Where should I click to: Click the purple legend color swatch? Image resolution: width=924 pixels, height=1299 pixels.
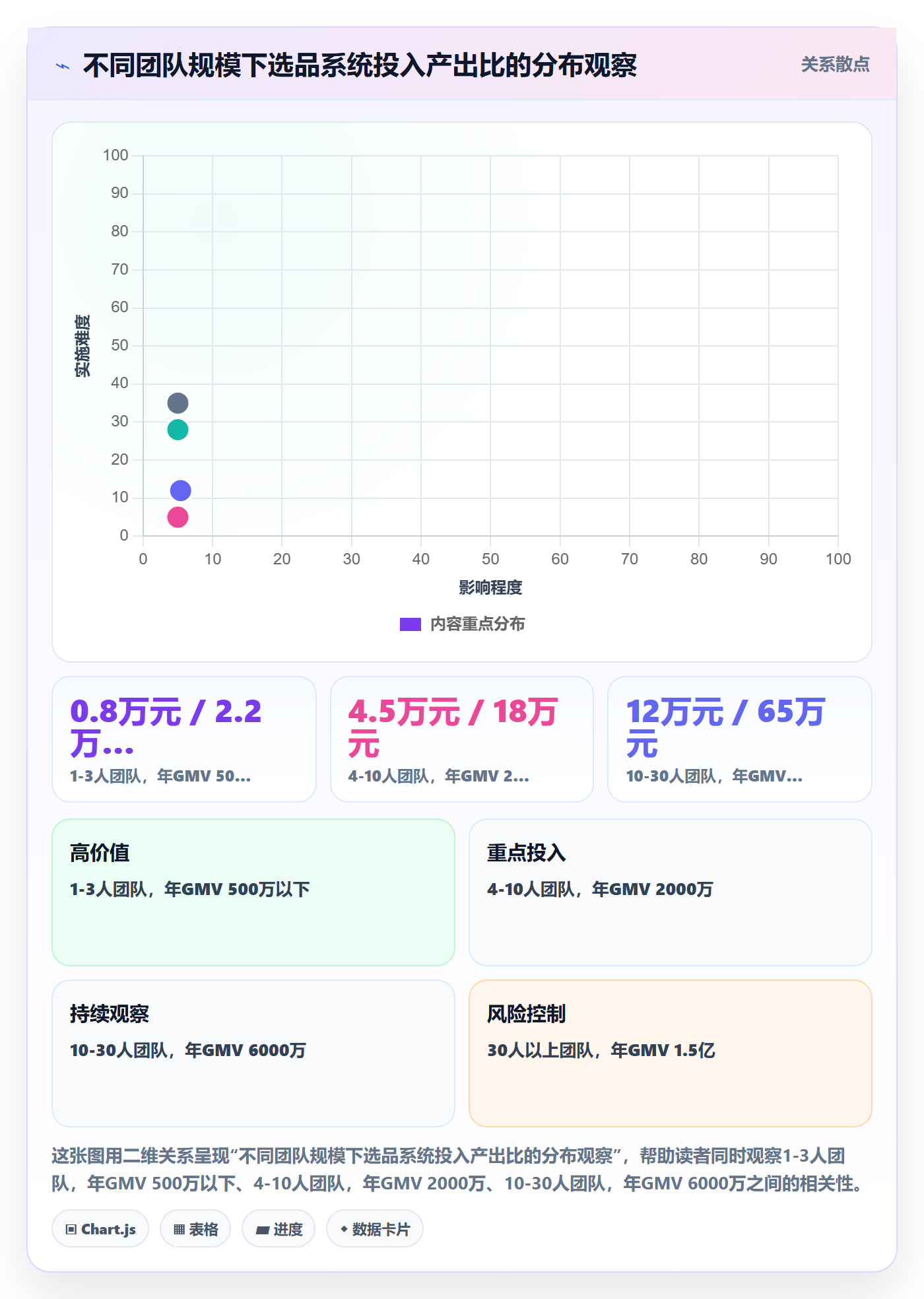click(411, 624)
